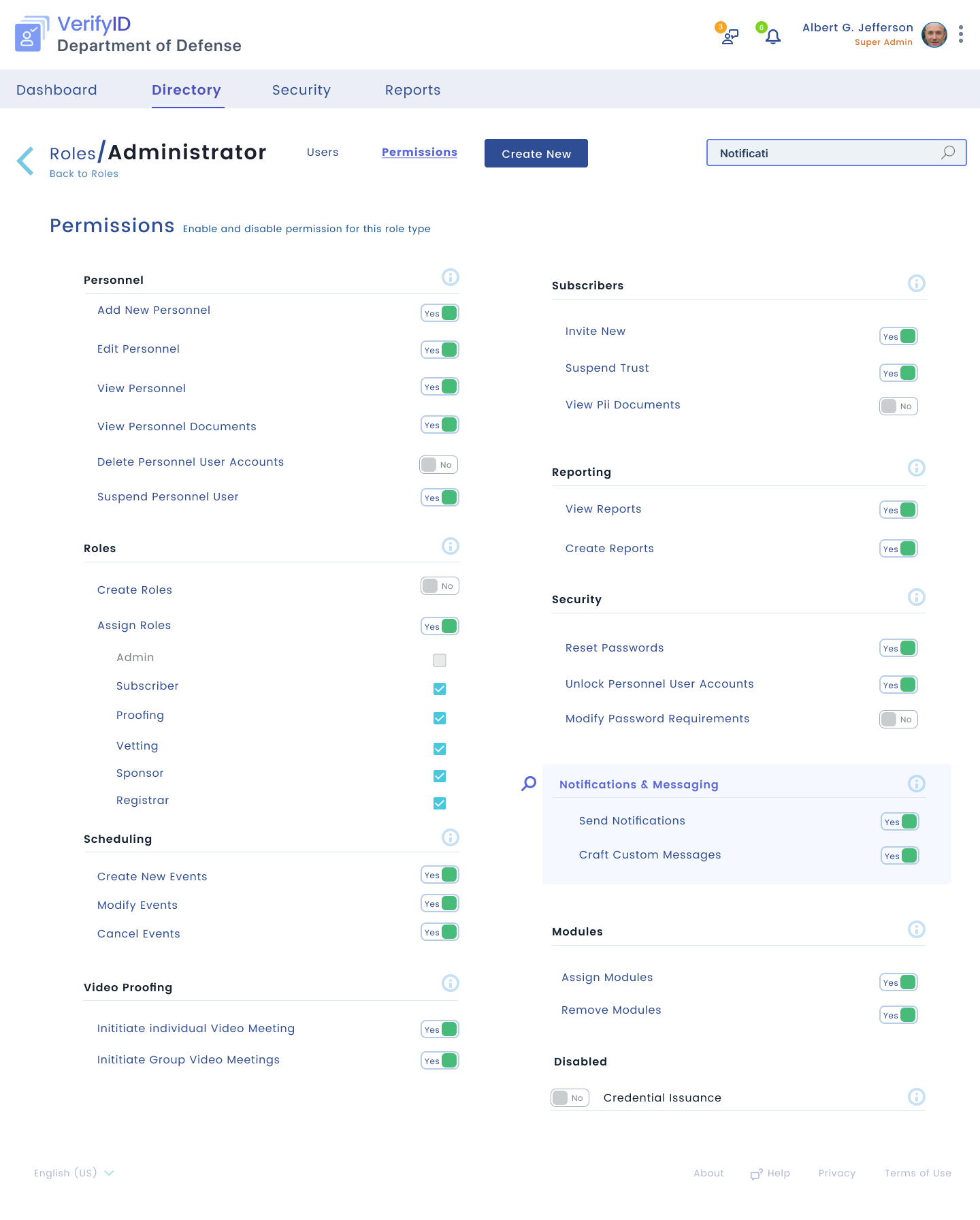Toggle Delete Personnel User Accounts switch
Screen dimensions: 980x1220
tap(439, 465)
